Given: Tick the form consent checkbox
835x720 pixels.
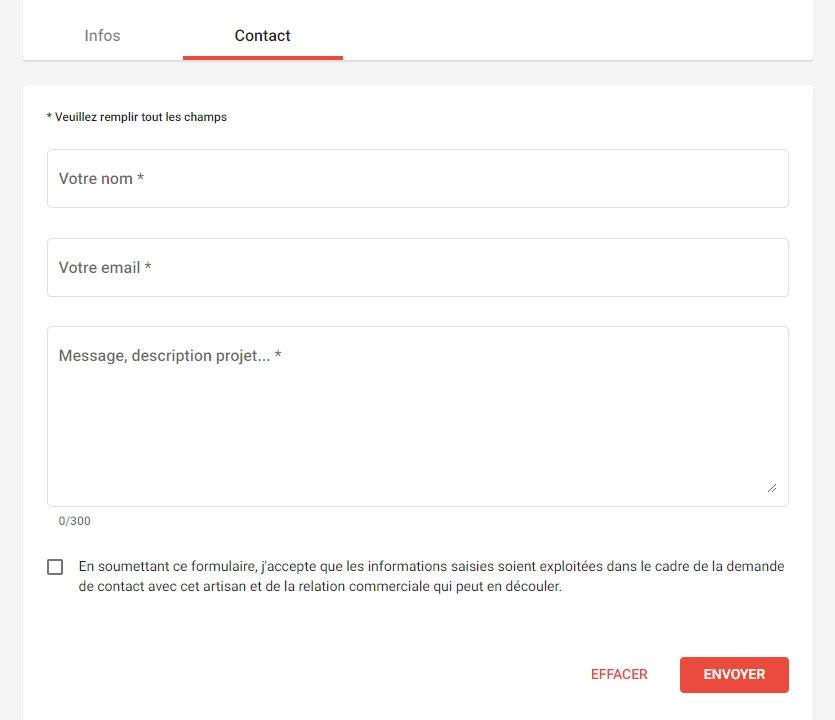Looking at the screenshot, I should (x=55, y=567).
